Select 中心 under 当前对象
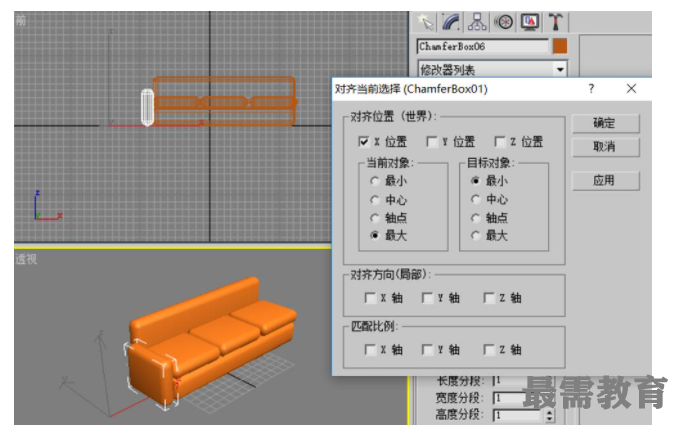The image size is (674, 432). coord(375,200)
